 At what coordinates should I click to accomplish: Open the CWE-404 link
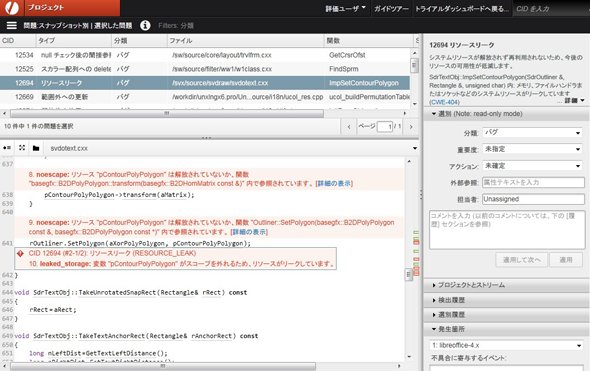pyautogui.click(x=445, y=102)
